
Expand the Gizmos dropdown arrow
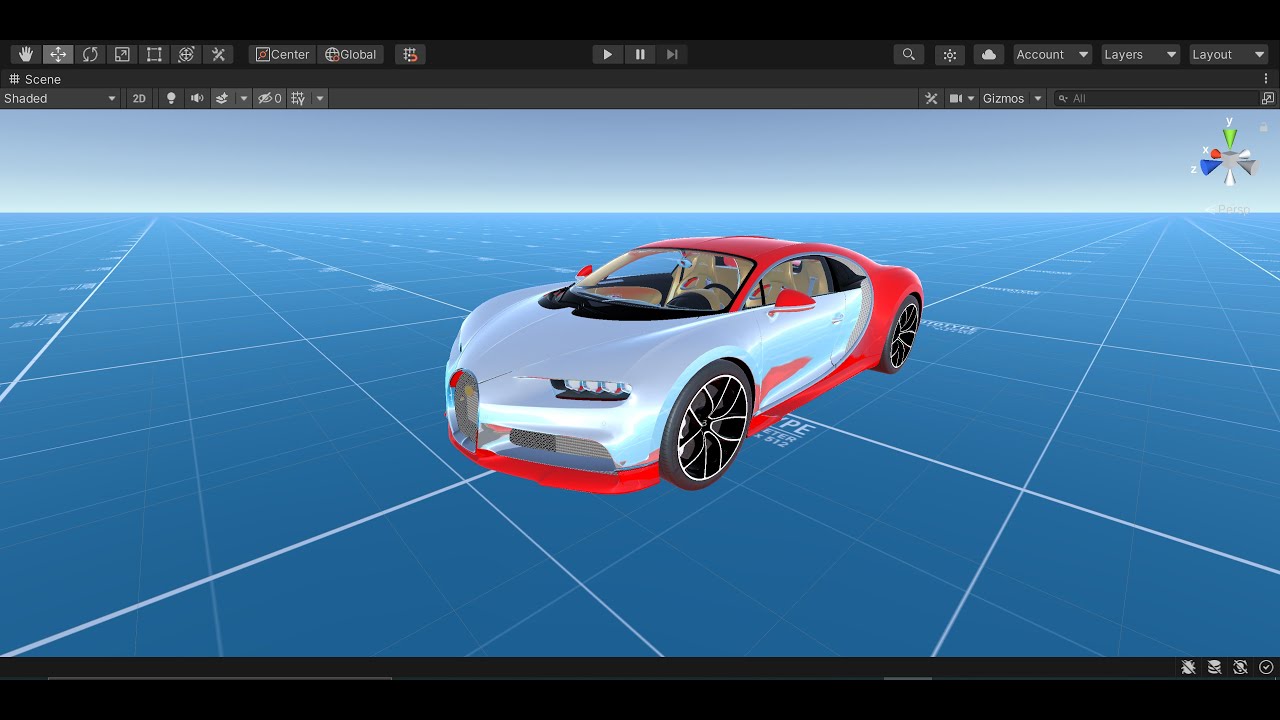coord(1038,98)
